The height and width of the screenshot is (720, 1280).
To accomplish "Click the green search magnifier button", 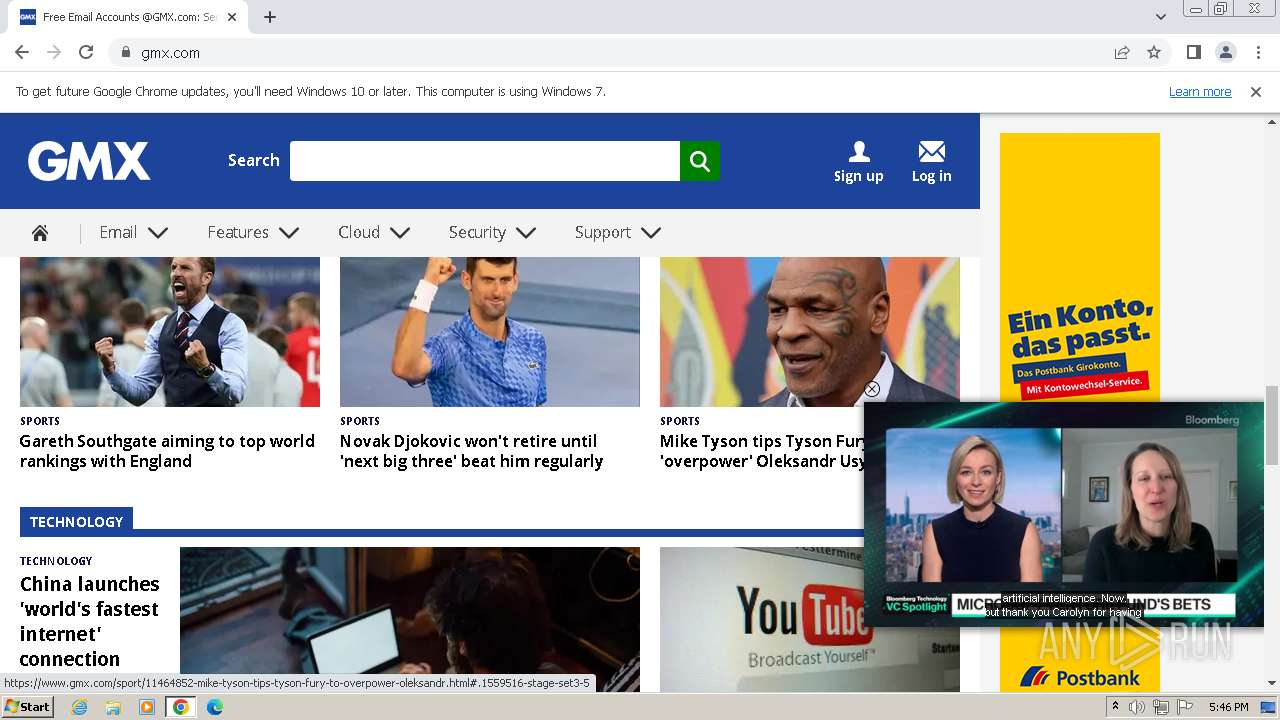I will pyautogui.click(x=700, y=161).
